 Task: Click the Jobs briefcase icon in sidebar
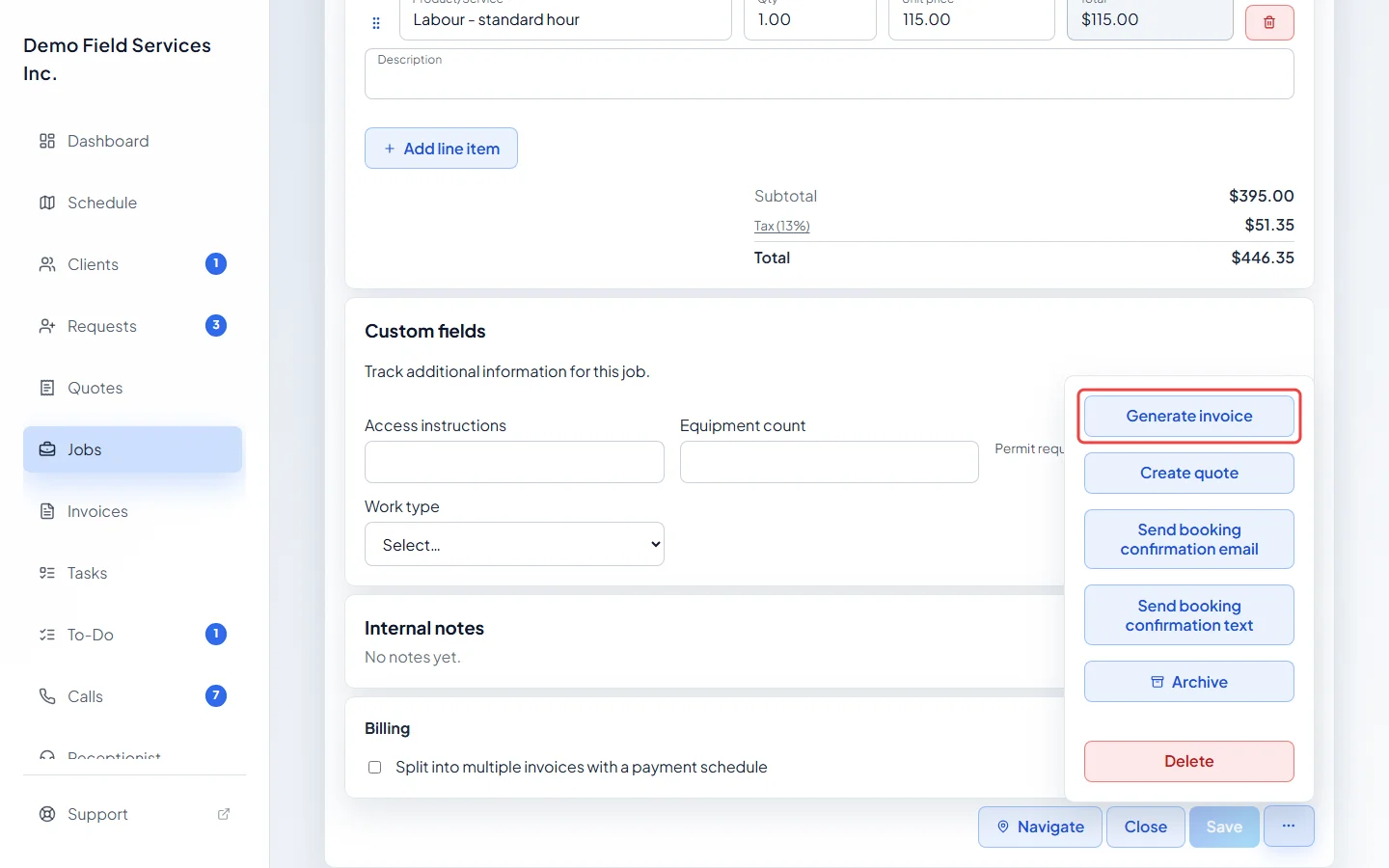[47, 449]
